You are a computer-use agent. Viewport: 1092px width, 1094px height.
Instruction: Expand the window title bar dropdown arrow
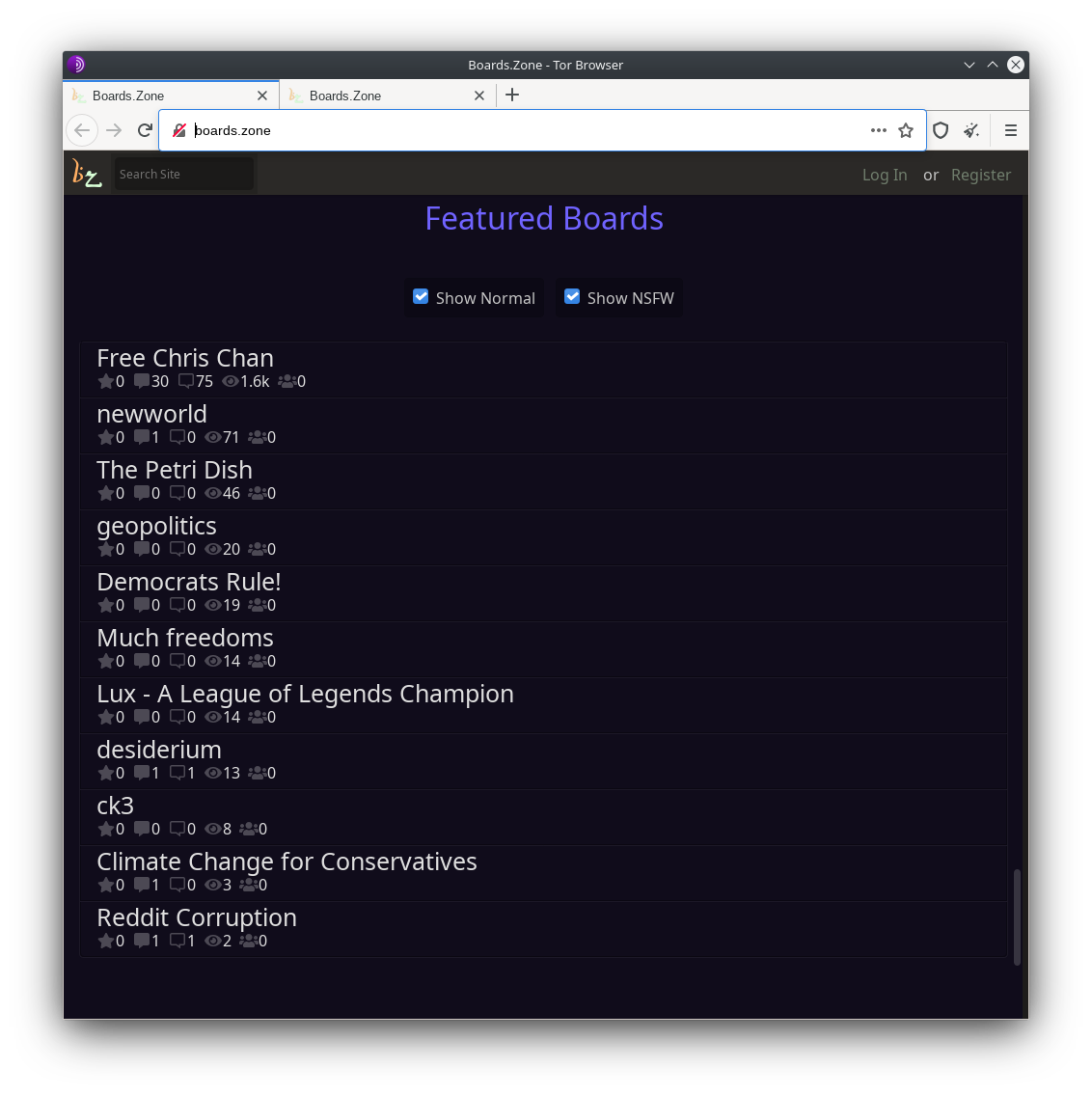pyautogui.click(x=969, y=65)
